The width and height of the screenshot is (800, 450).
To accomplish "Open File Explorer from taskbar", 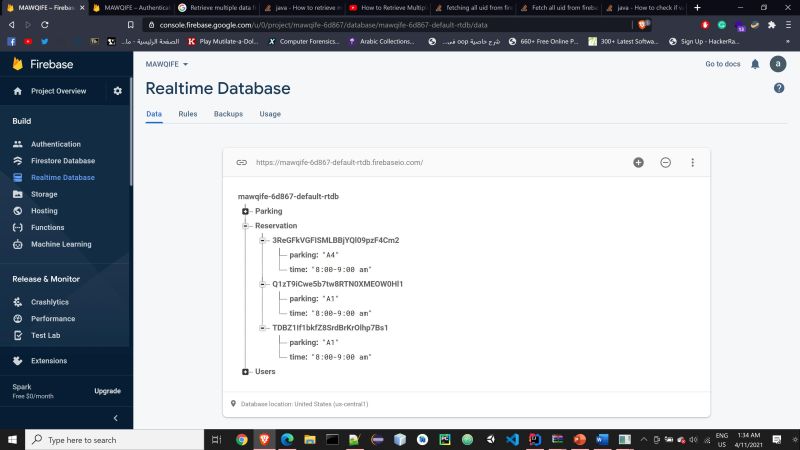I will (x=310, y=439).
